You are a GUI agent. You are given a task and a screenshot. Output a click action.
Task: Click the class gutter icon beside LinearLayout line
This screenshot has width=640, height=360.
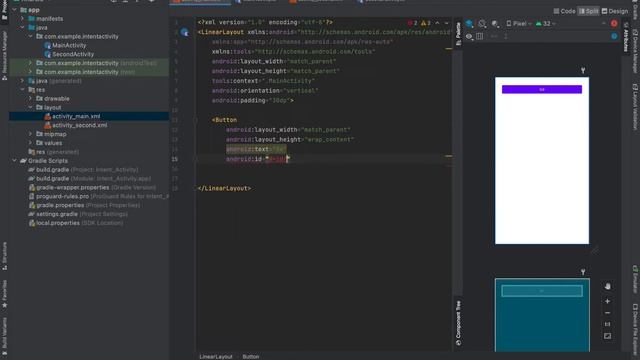(184, 32)
